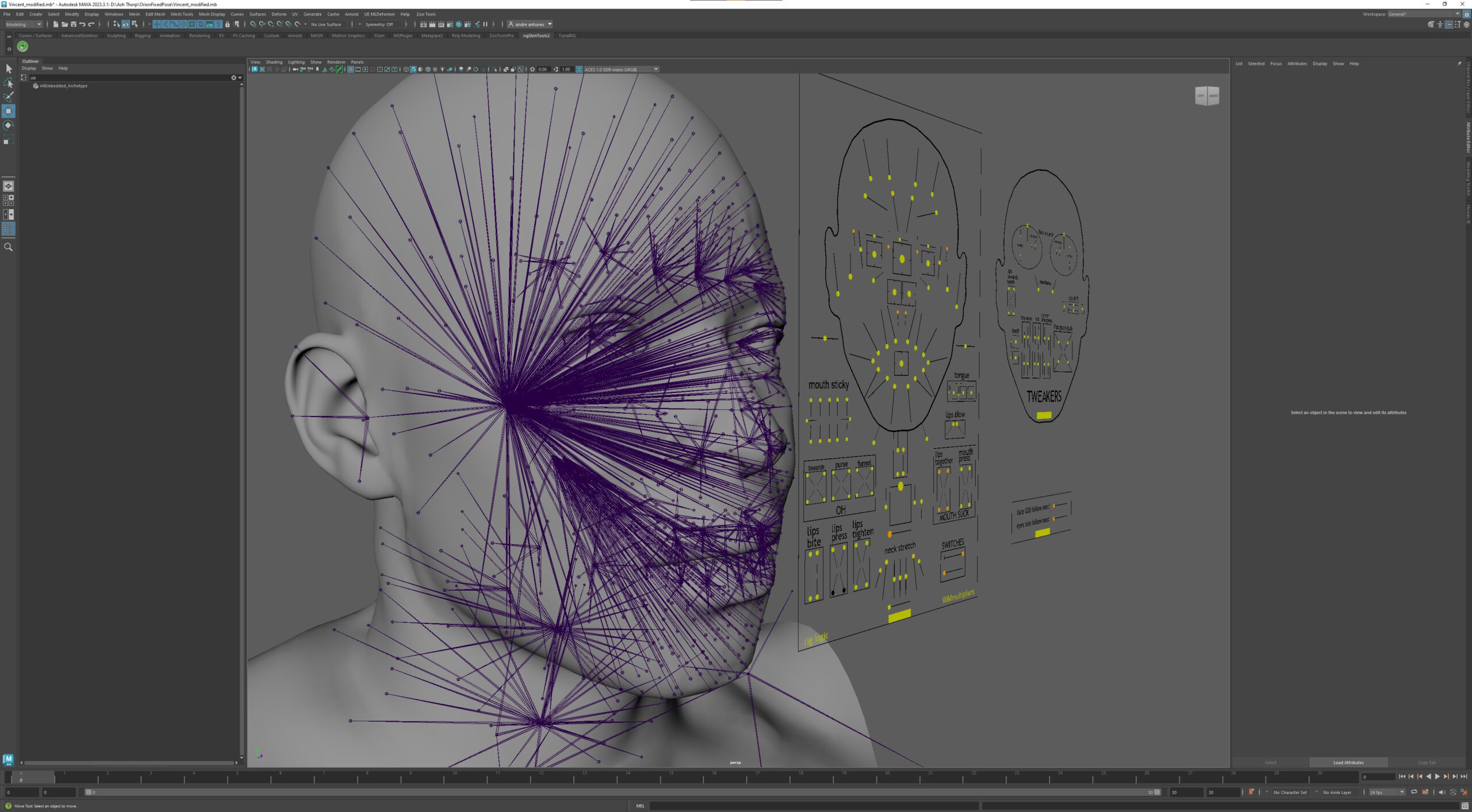The image size is (1472, 812).
Task: Open the Outliner Display menu
Action: click(29, 68)
